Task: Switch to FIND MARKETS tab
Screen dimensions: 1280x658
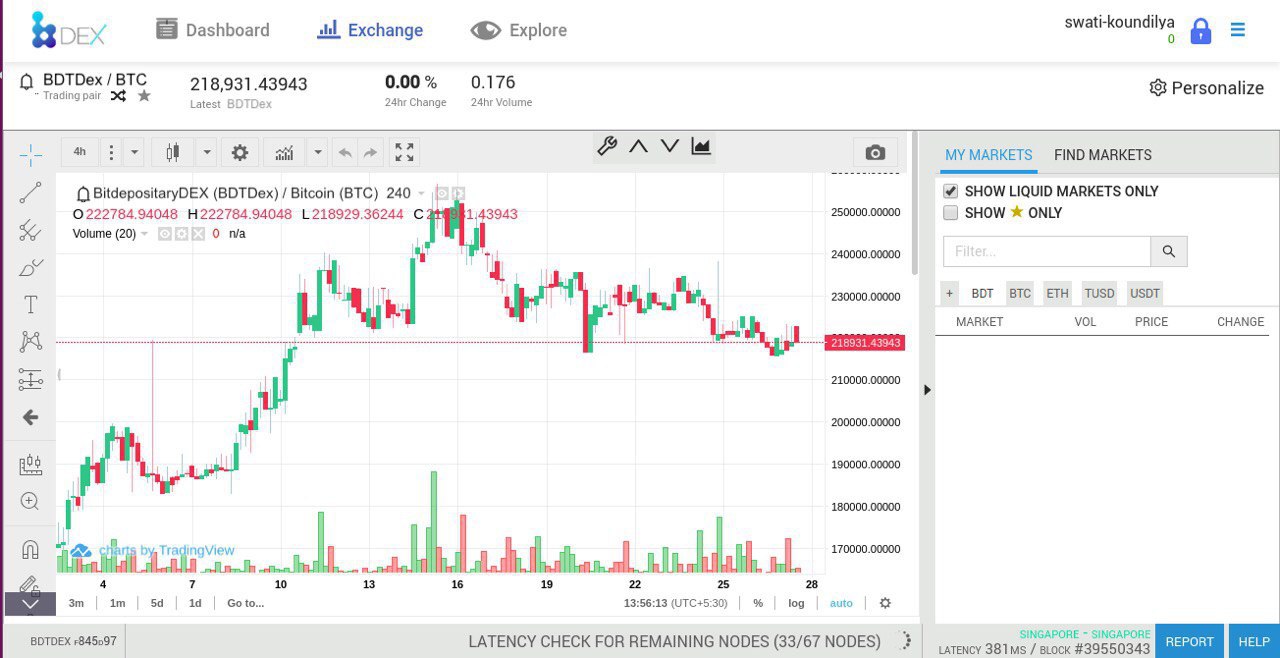Action: click(1103, 155)
